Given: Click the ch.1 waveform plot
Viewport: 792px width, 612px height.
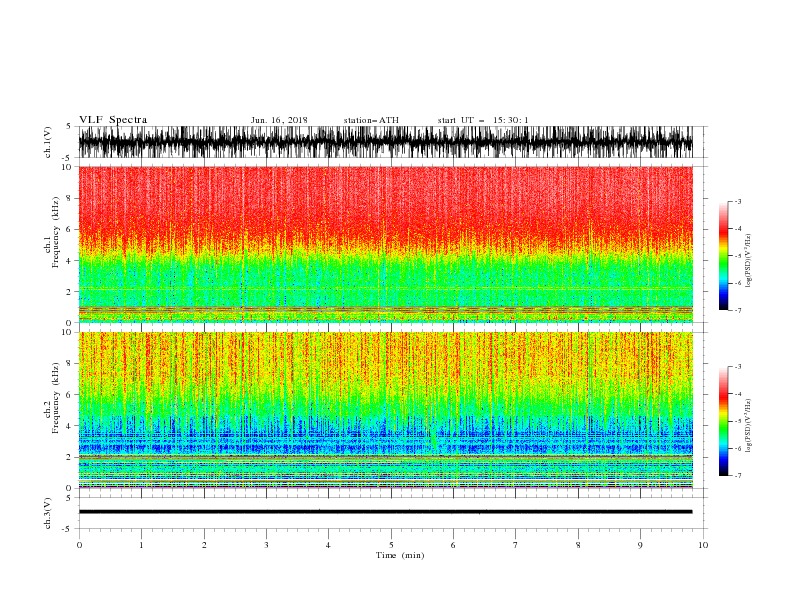Looking at the screenshot, I should pos(385,142).
